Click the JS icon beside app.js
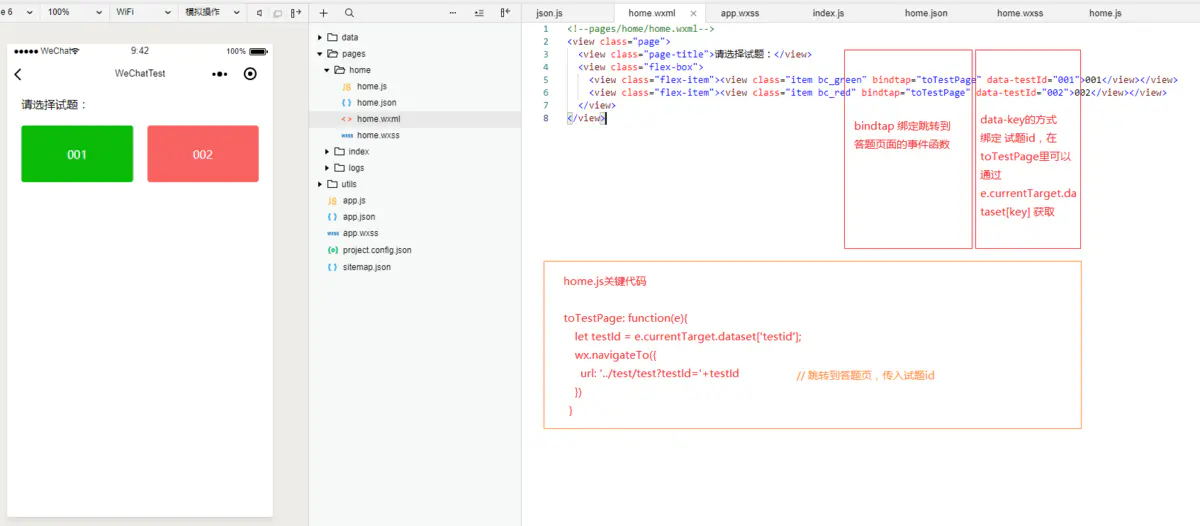 [x=332, y=201]
